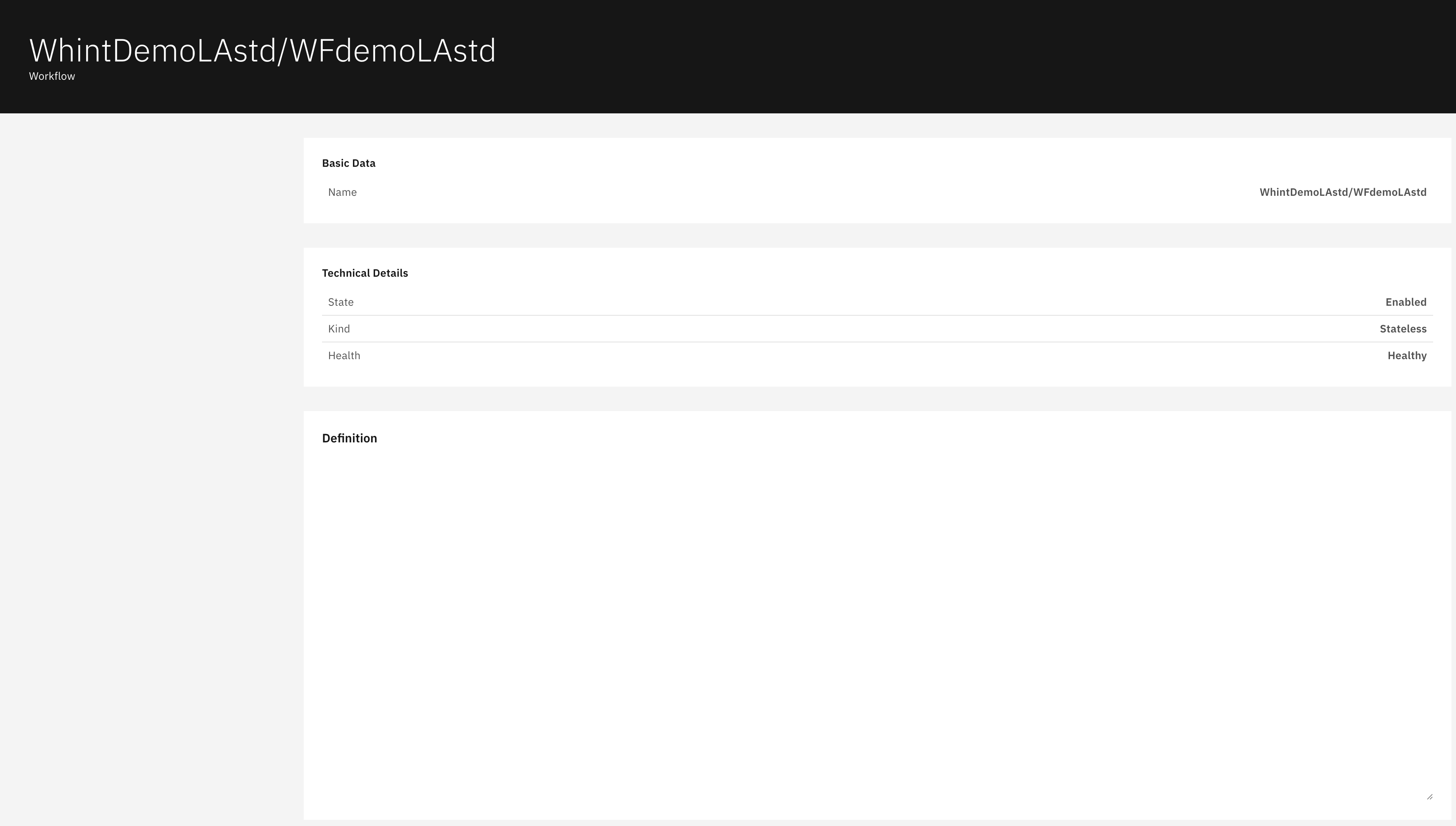Click the Health row label
This screenshot has height=826, width=1456.
[344, 356]
